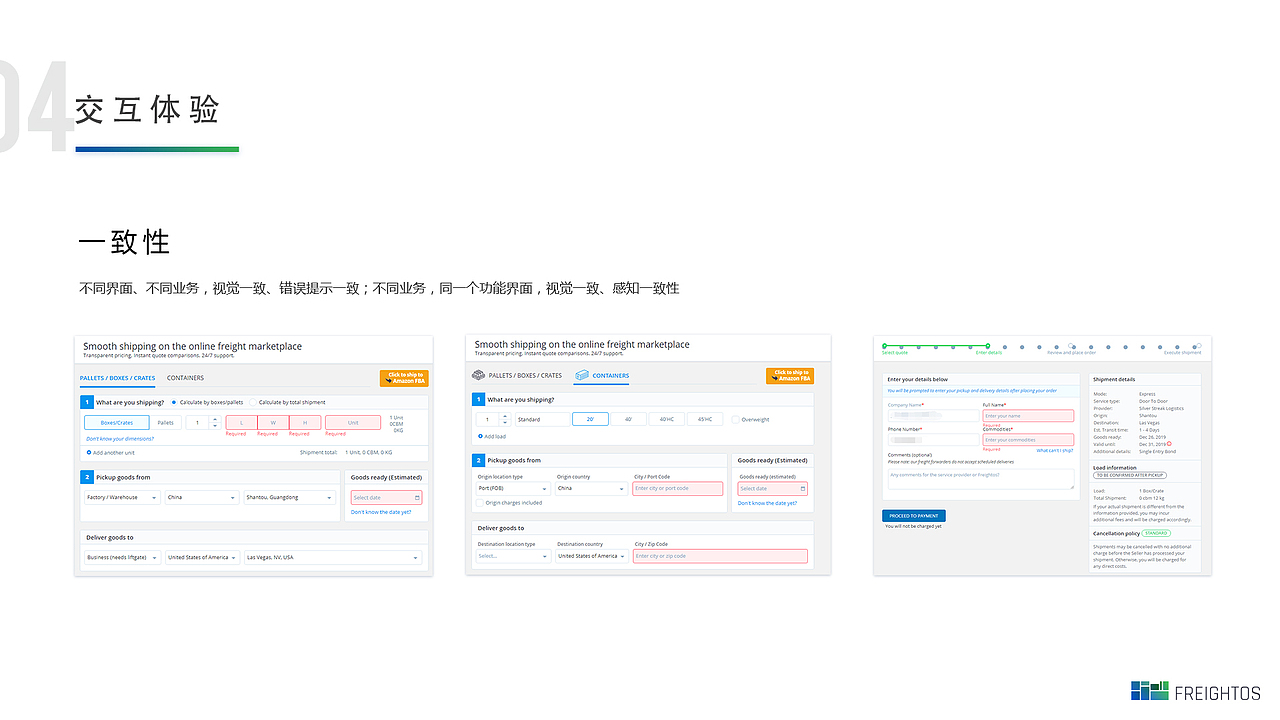The image size is (1280, 720).
Task: Click the Enter your commodities input field
Action: tap(1028, 440)
